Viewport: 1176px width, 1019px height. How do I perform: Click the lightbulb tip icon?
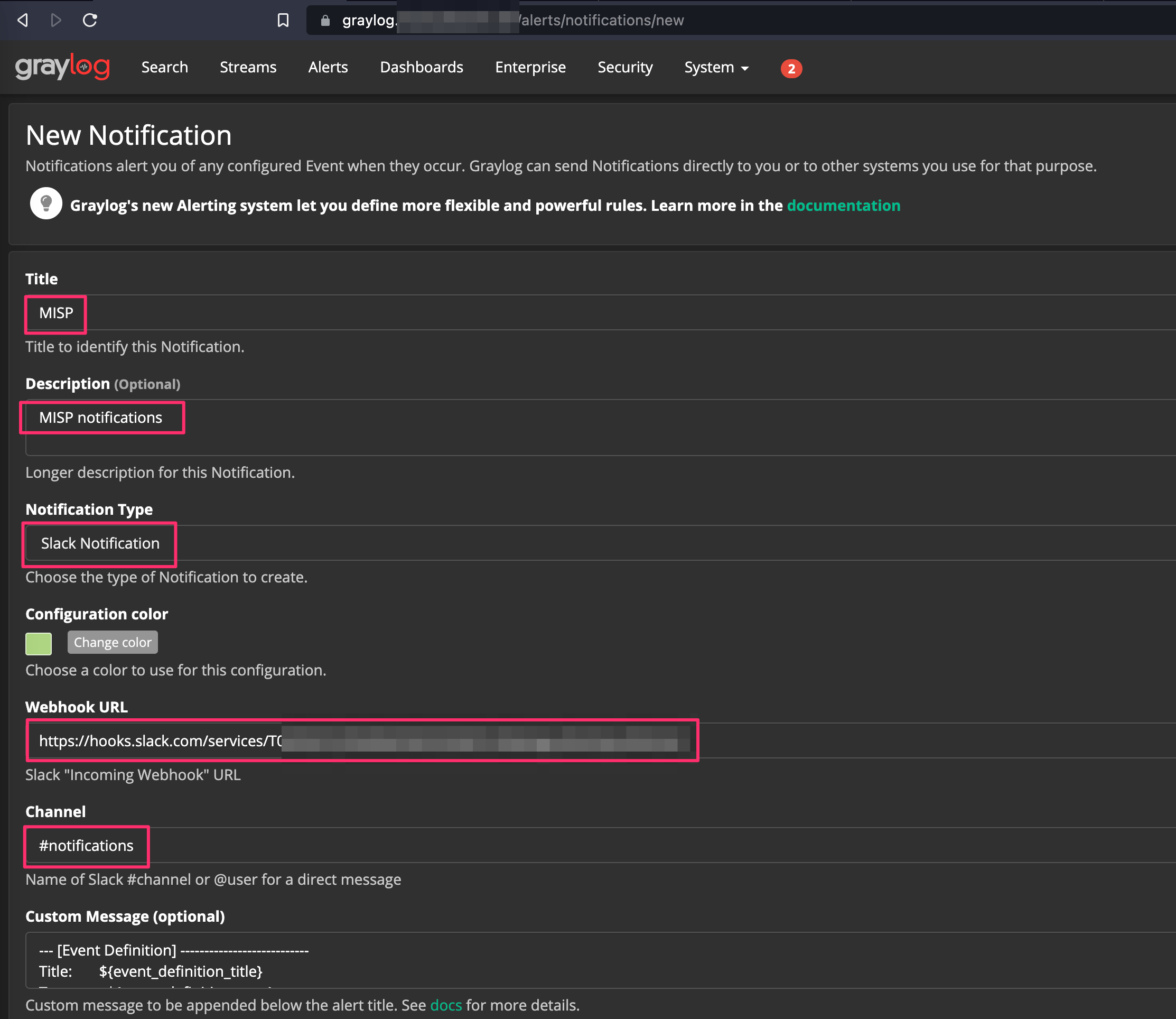coord(45,203)
